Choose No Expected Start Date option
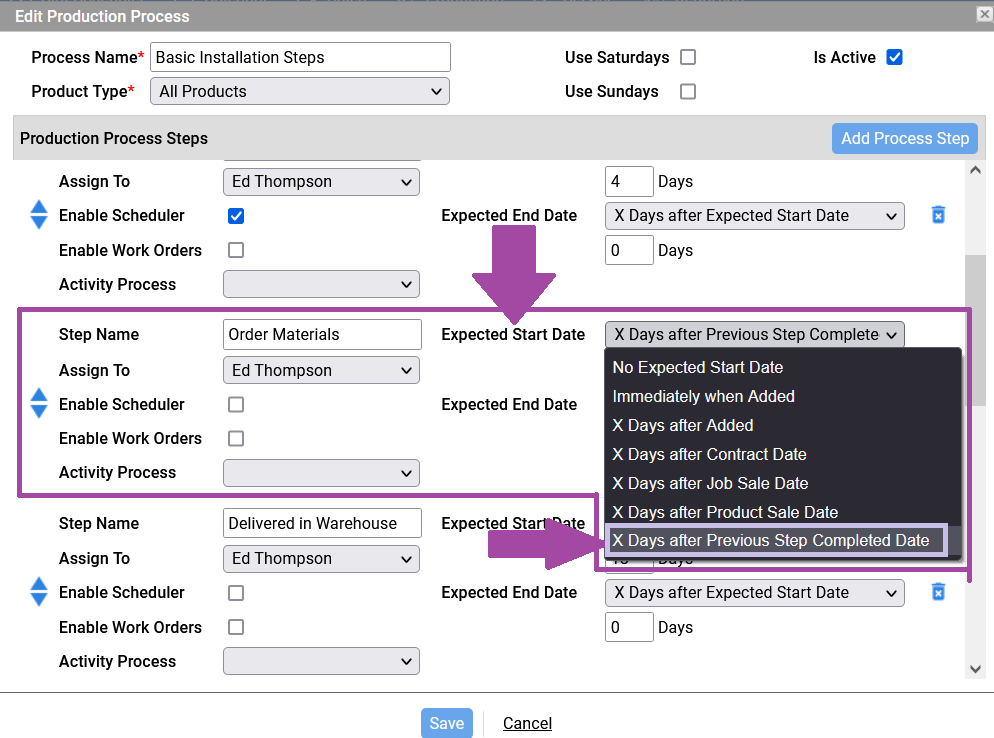Image resolution: width=994 pixels, height=738 pixels. coord(783,367)
